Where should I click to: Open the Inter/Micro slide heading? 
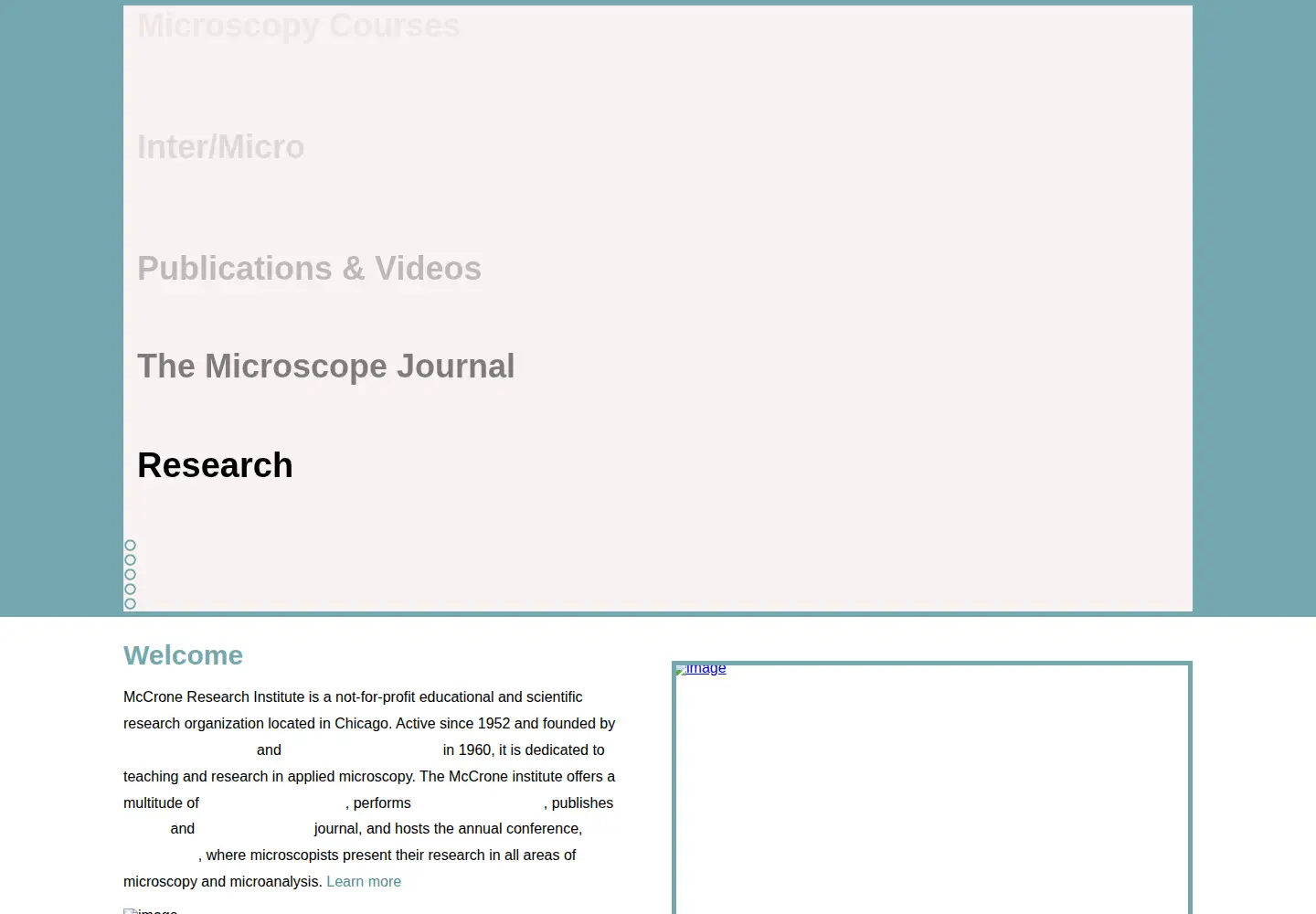[x=220, y=147]
